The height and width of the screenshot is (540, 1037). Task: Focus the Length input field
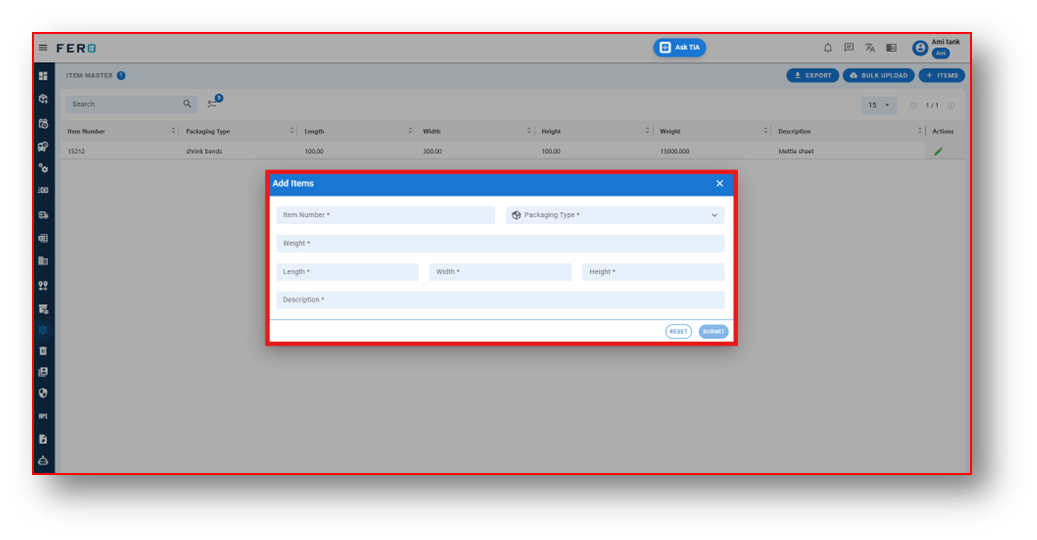[x=347, y=272]
